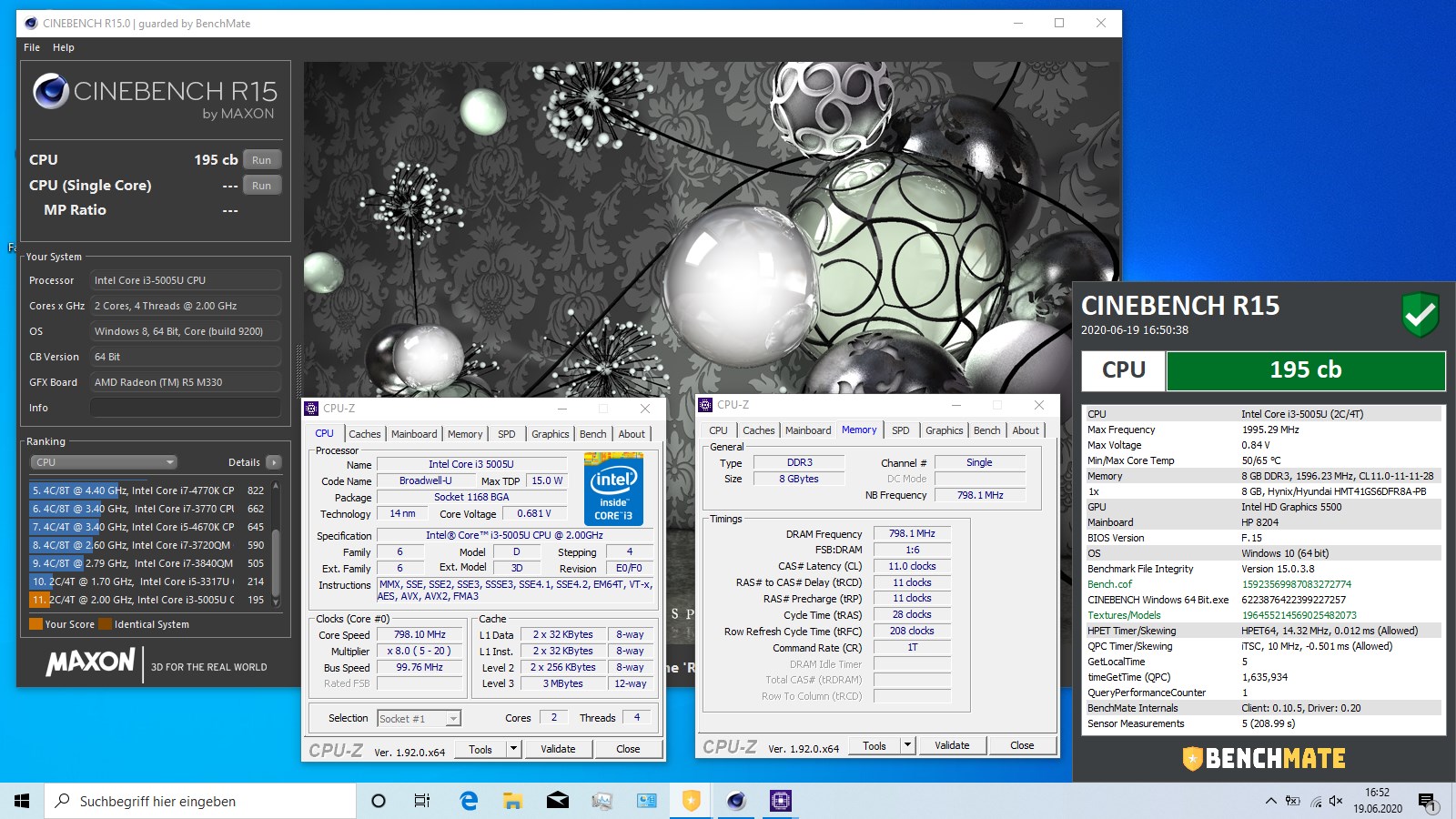The image size is (1456, 819).
Task: Launch Microsoft Edge from the taskbar
Action: coord(469,801)
